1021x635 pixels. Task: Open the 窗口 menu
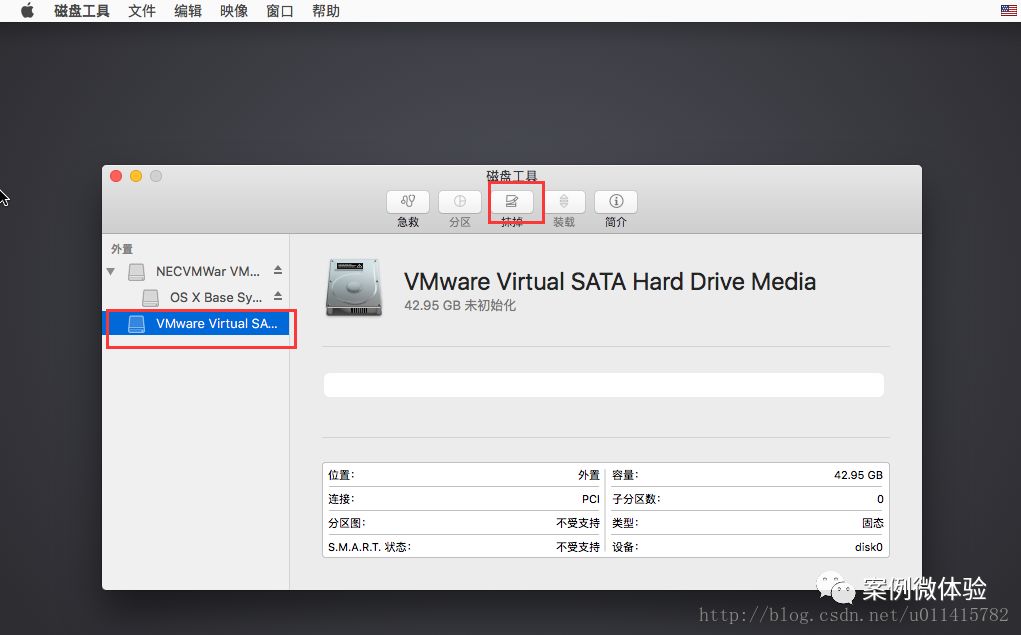tap(280, 11)
